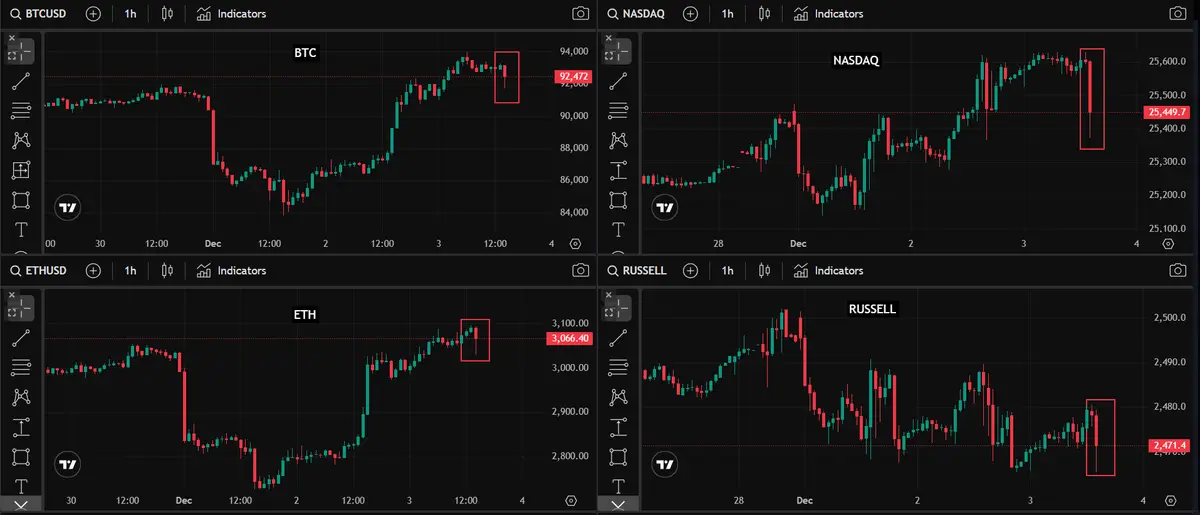Screen dimensions: 1200x515
Task: Click the 2,471.4 current price label
Action: tap(1169, 445)
